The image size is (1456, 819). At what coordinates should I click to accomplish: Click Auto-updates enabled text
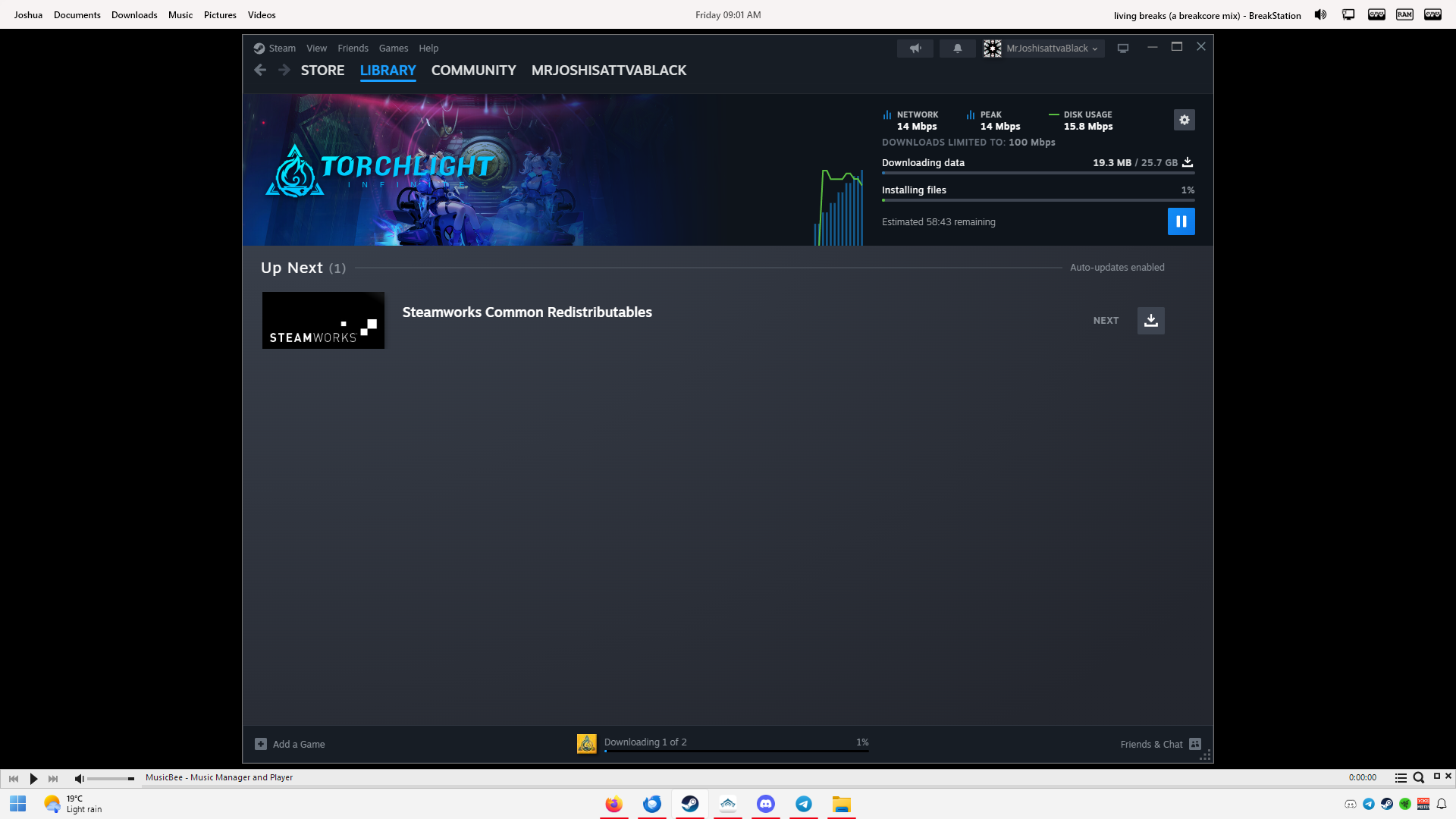pyautogui.click(x=1117, y=267)
